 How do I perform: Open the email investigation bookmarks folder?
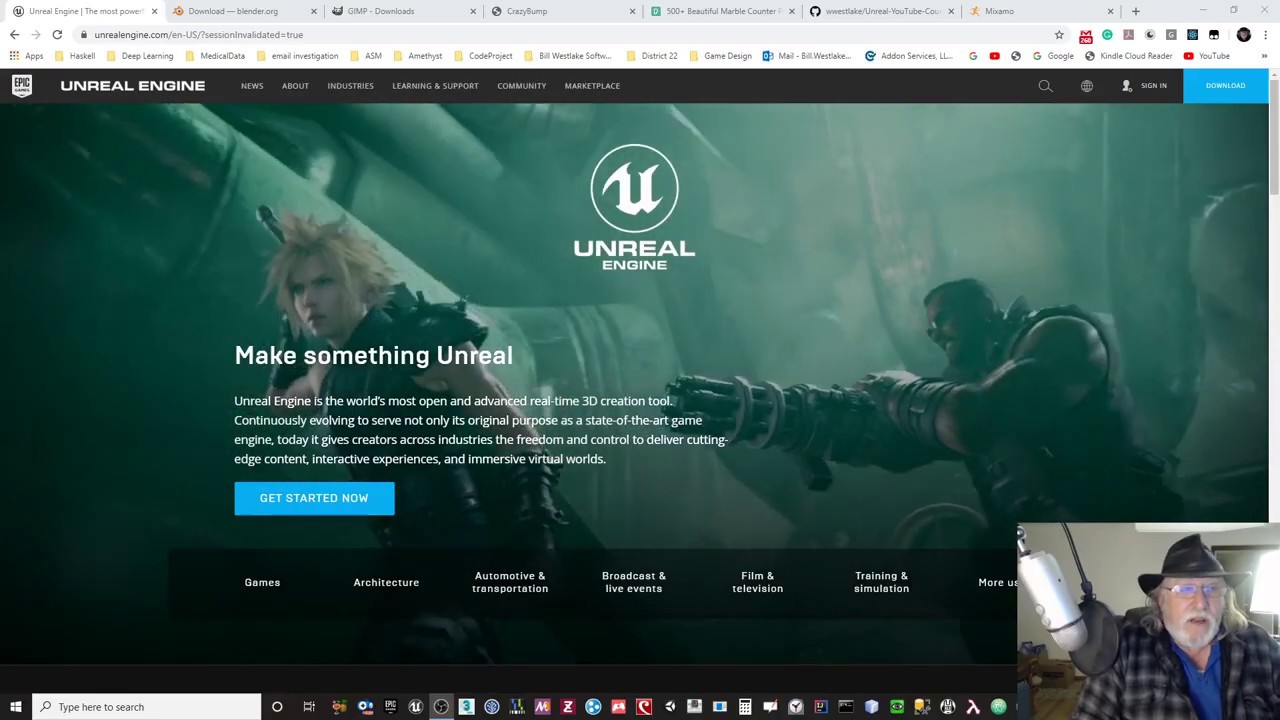coord(297,56)
